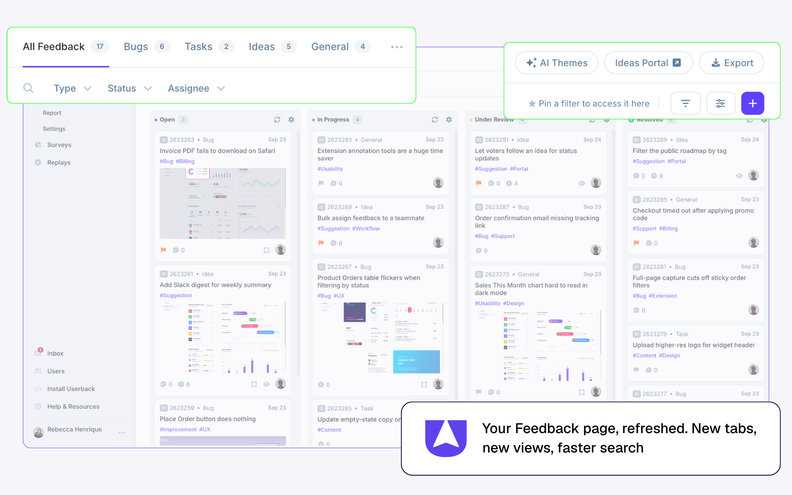The width and height of the screenshot is (792, 495).
Task: Click comment icon on Order confirmation email card
Action: (x=478, y=251)
